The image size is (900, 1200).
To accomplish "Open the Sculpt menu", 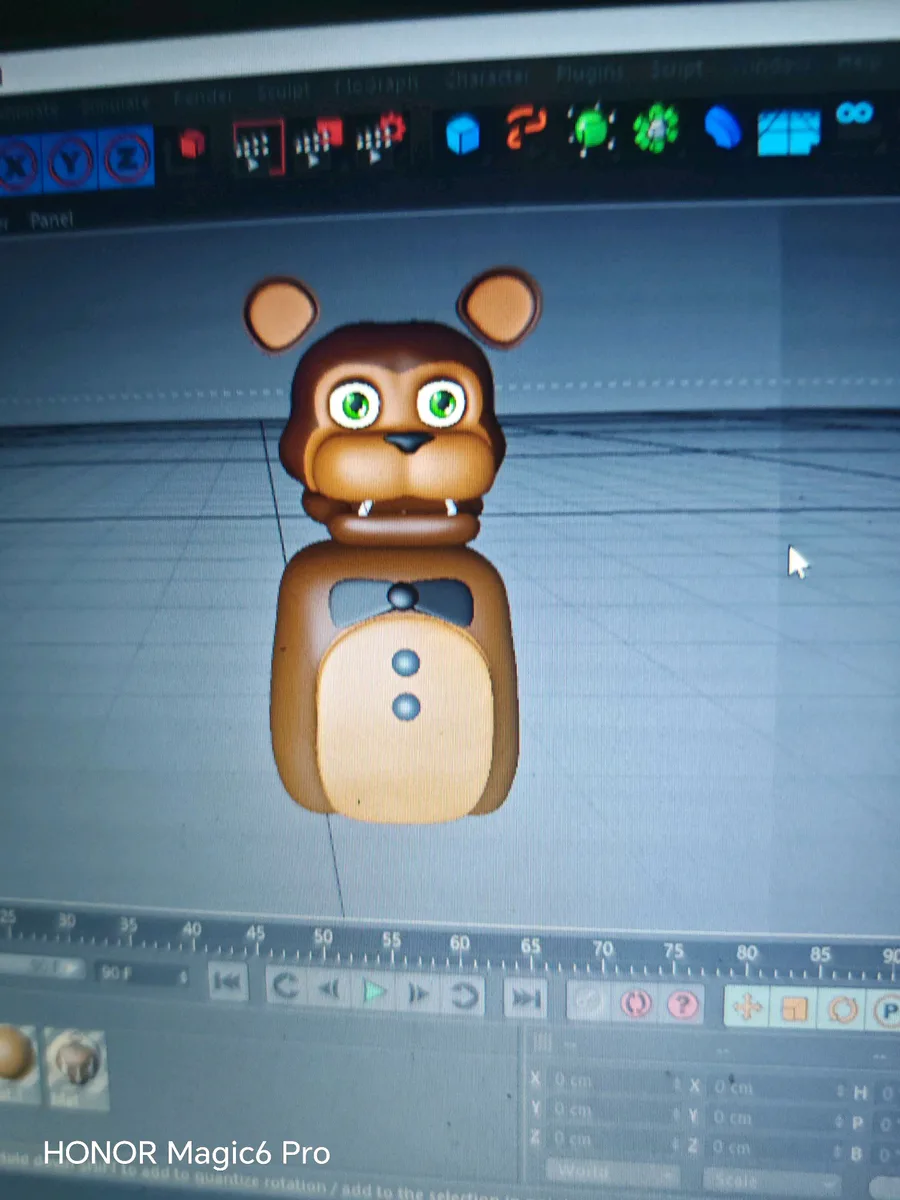I will 284,91.
